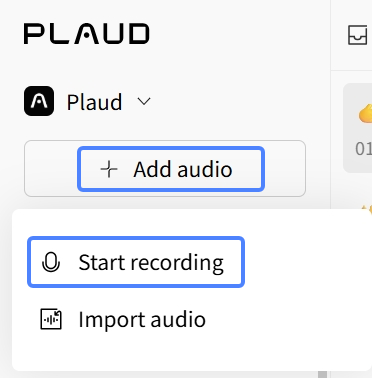Click the sparkle icon at right edge
The image size is (372, 378).
[367, 210]
